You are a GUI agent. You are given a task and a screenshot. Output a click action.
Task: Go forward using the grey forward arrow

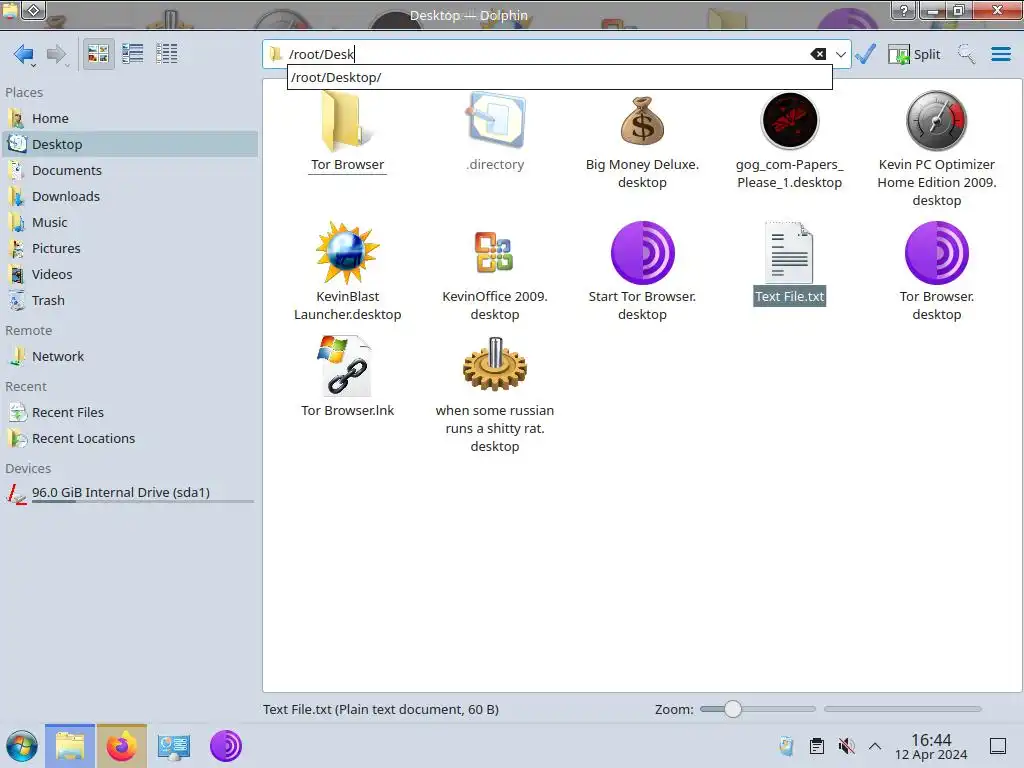(x=57, y=54)
